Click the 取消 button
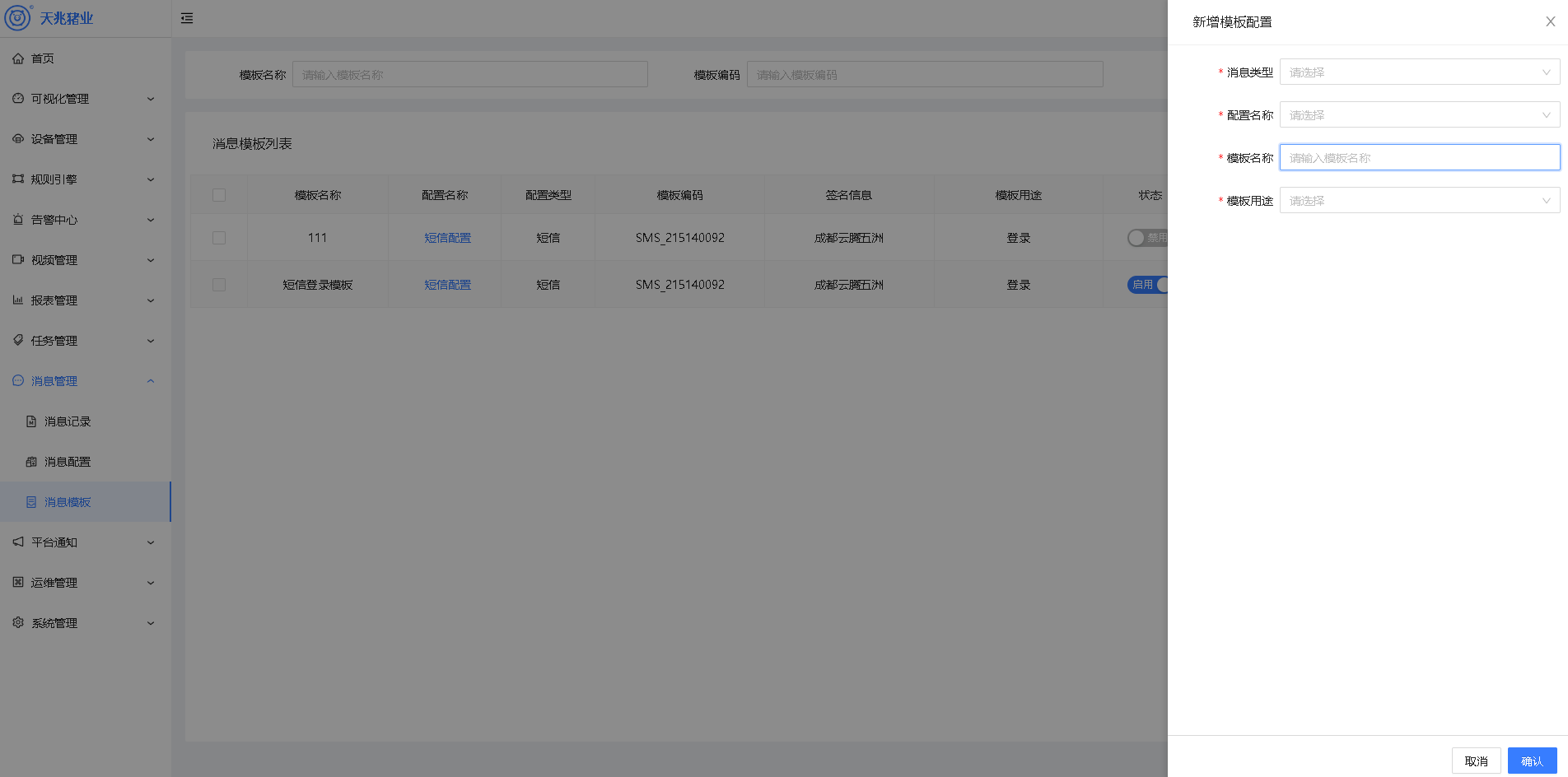Screen dimensions: 1568x777 [1476, 761]
